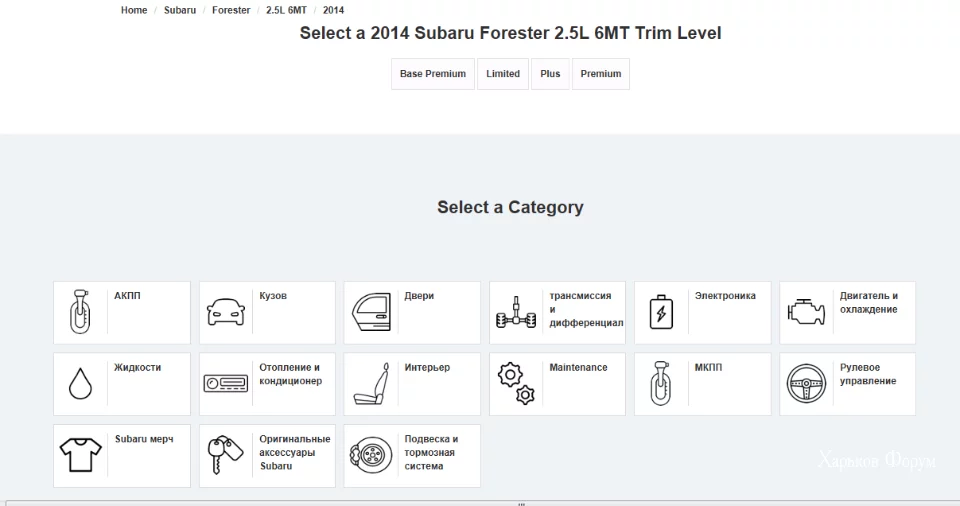Select the Base Premium trim level
The image size is (960, 506).
(x=433, y=74)
